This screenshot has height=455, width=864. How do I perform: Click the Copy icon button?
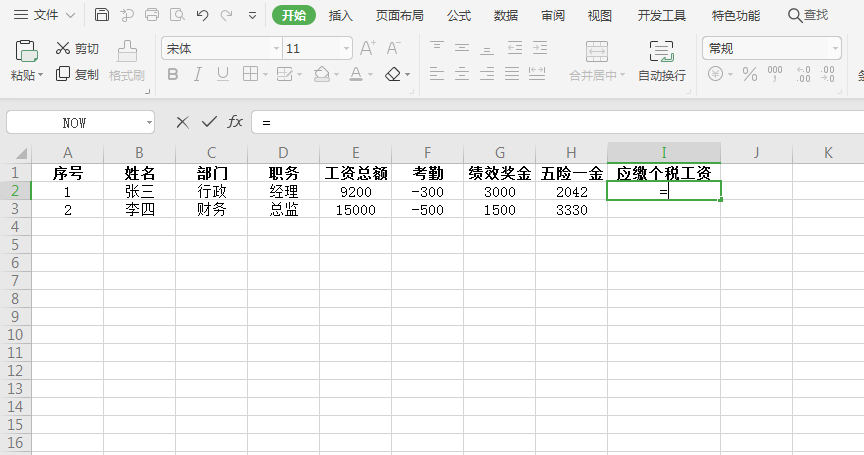[x=77, y=74]
